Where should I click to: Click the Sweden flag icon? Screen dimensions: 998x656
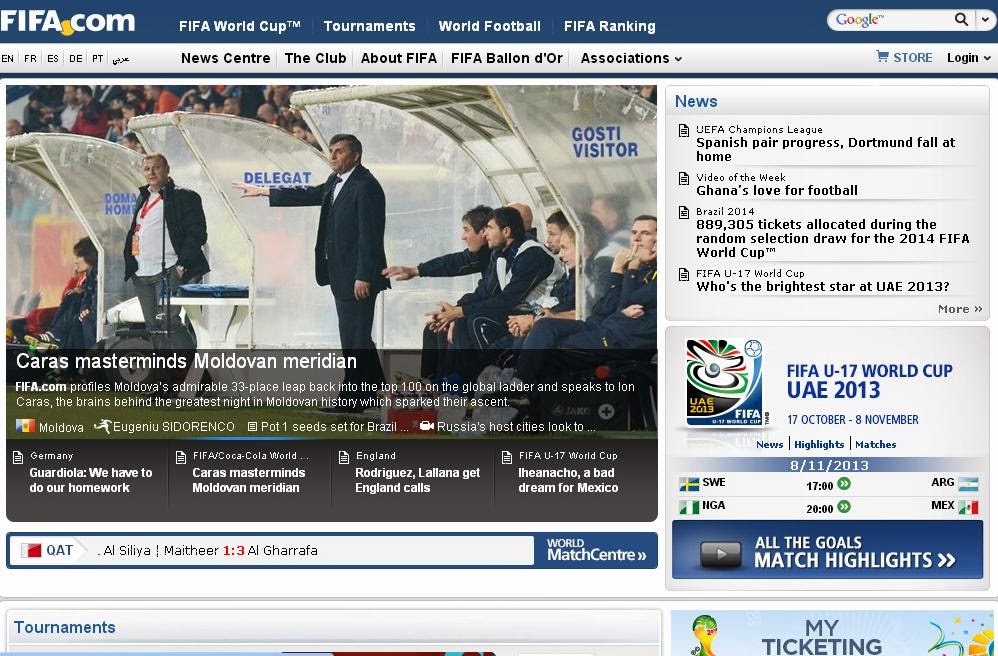click(x=689, y=484)
